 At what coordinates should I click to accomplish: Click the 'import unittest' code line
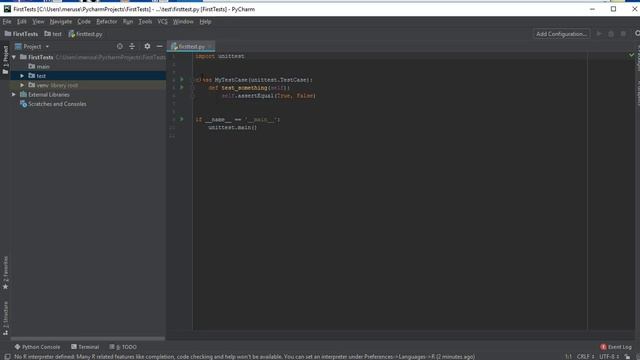click(220, 56)
